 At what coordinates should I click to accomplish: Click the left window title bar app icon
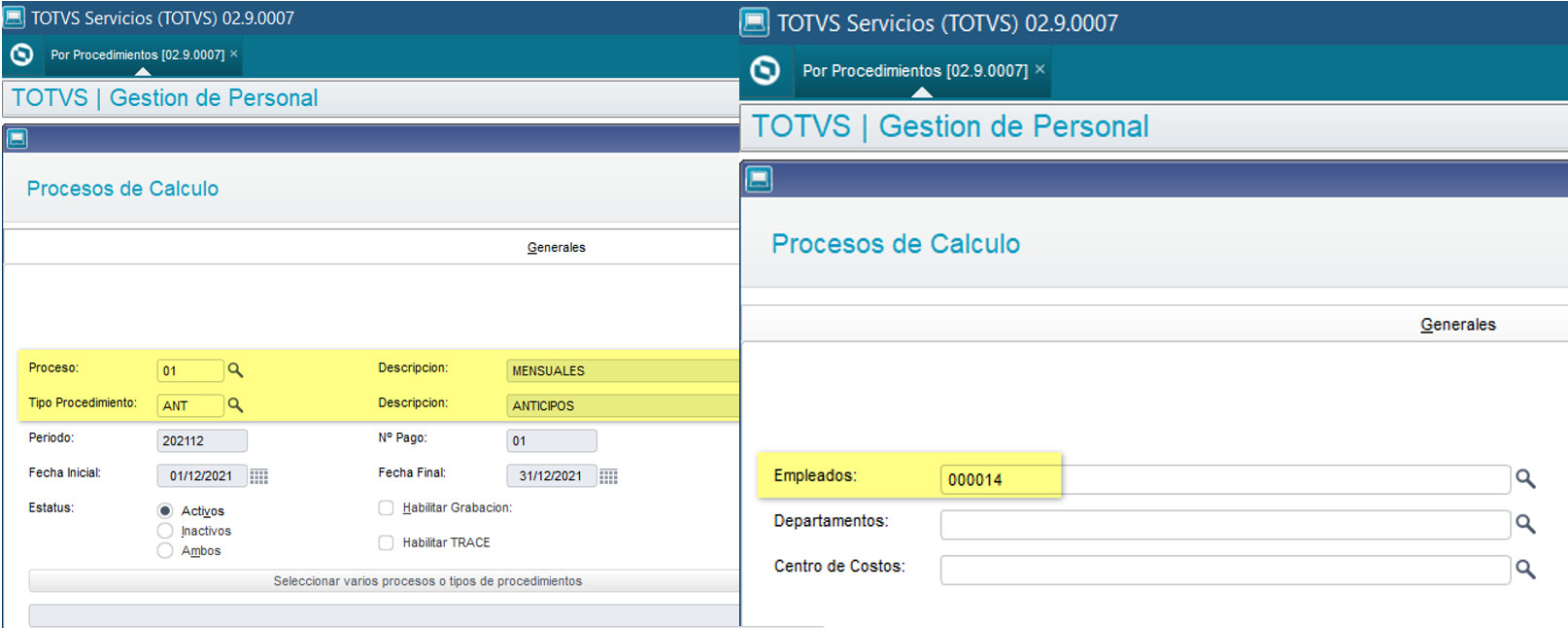tap(14, 17)
